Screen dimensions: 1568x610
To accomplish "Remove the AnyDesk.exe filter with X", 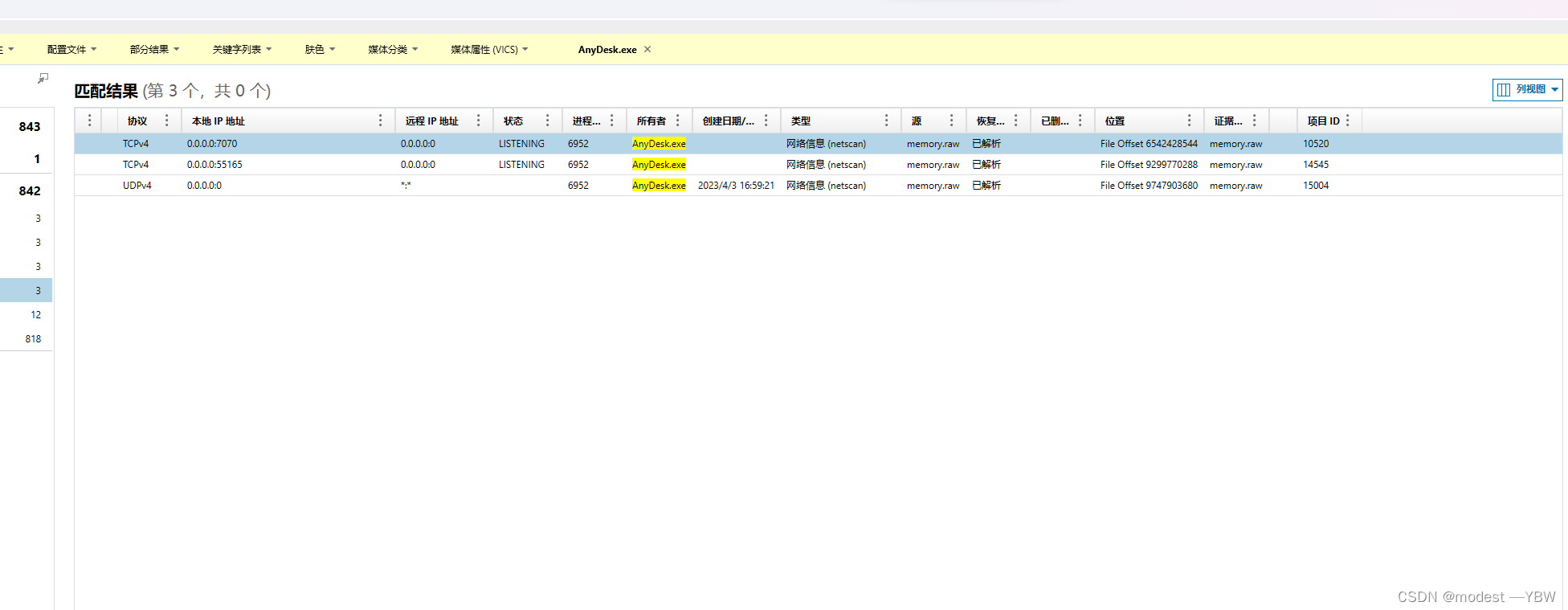I will pyautogui.click(x=647, y=49).
